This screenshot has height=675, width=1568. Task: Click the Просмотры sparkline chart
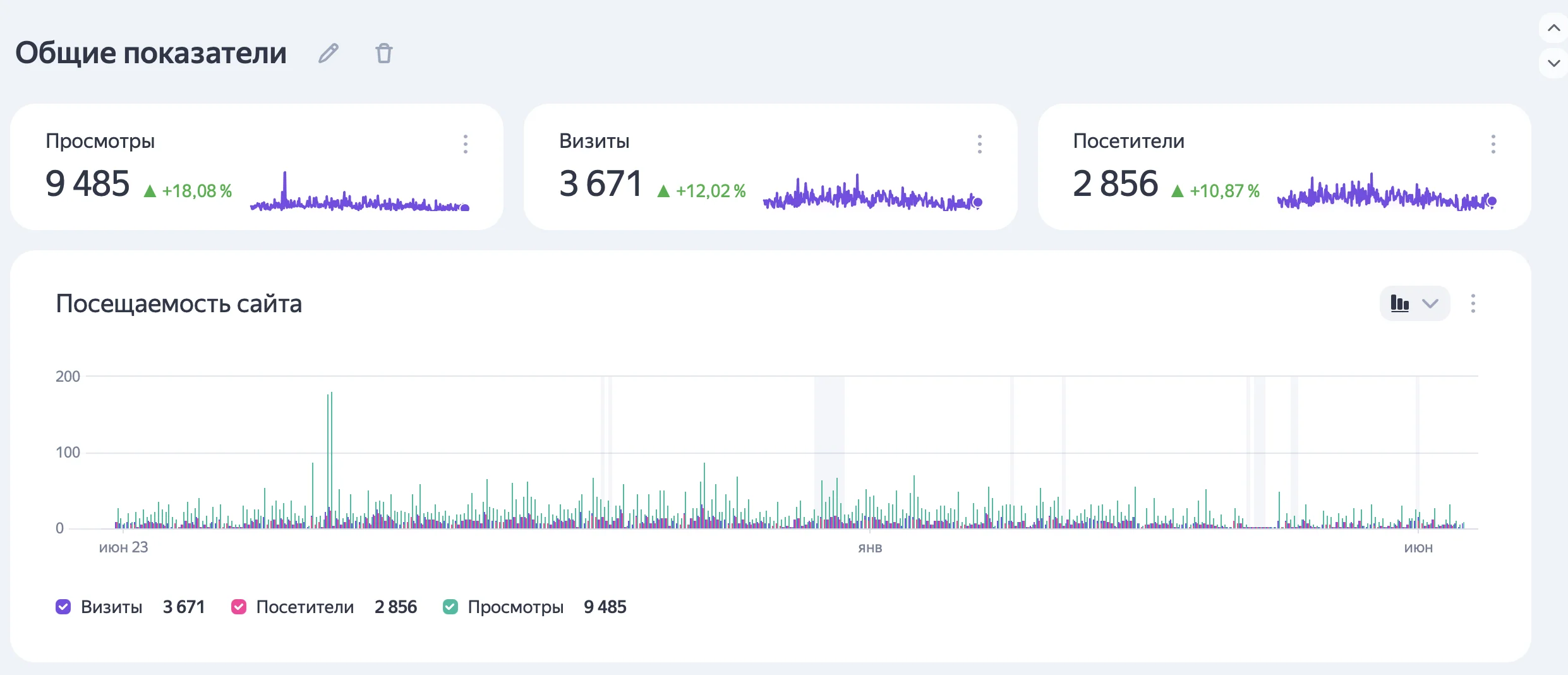pos(359,192)
